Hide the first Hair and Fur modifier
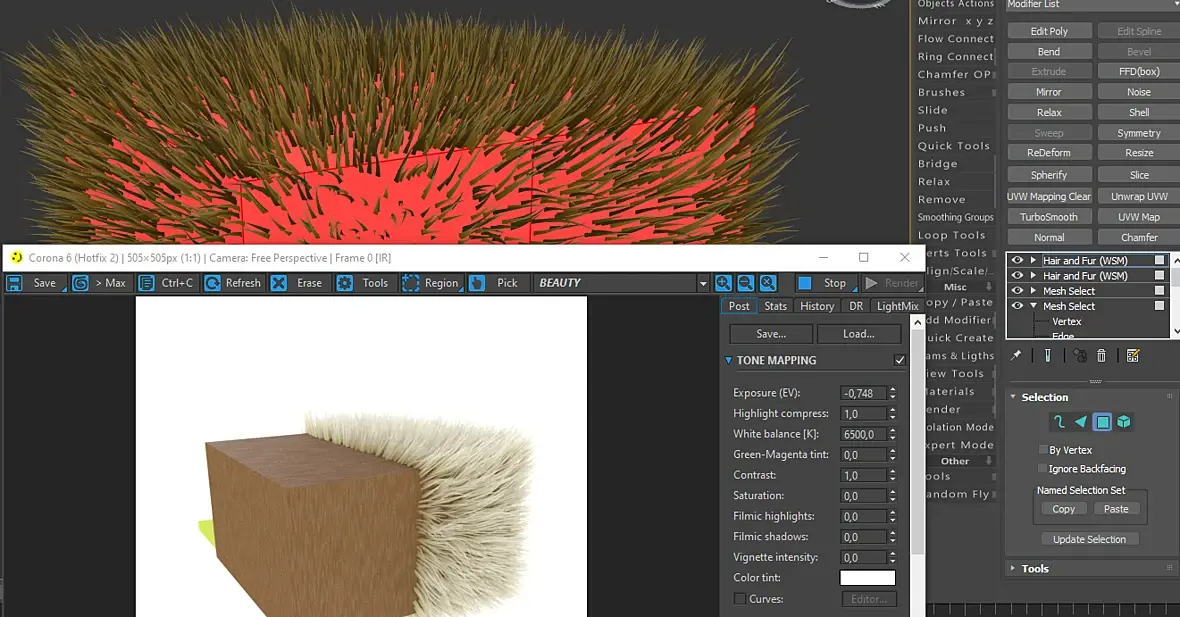The image size is (1180, 617). (1017, 261)
